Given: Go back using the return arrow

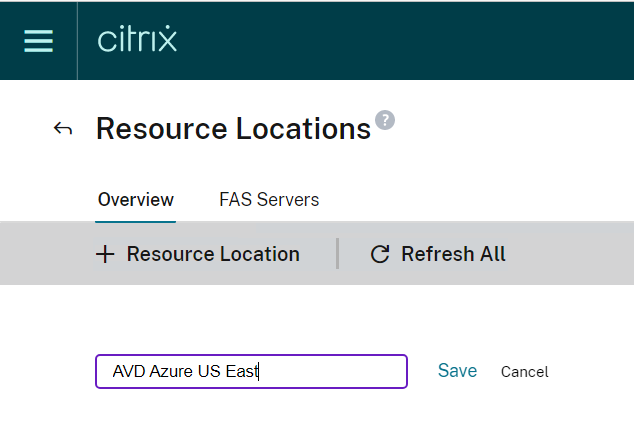Looking at the screenshot, I should coord(63,129).
